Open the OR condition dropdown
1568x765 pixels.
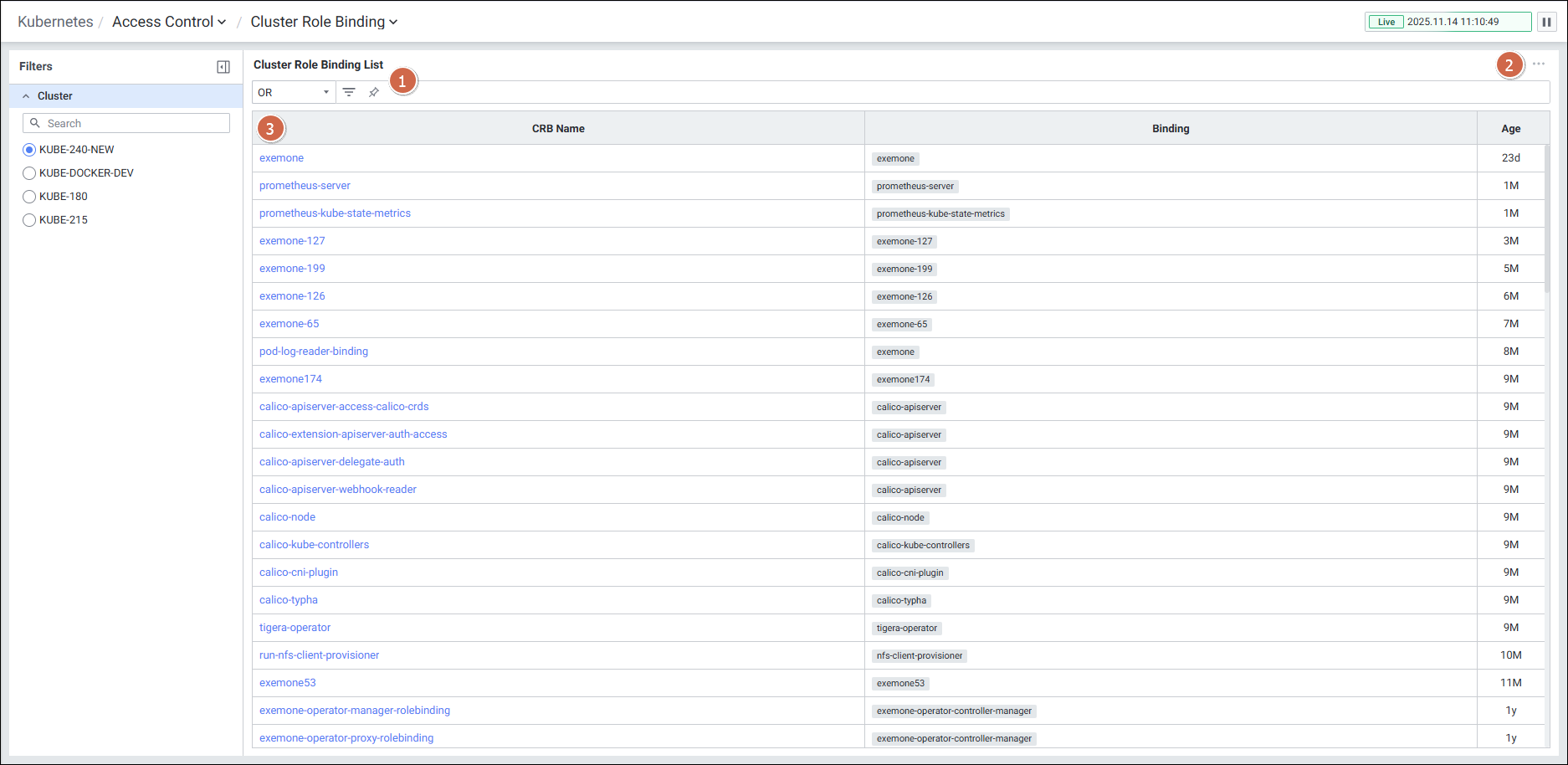(294, 92)
